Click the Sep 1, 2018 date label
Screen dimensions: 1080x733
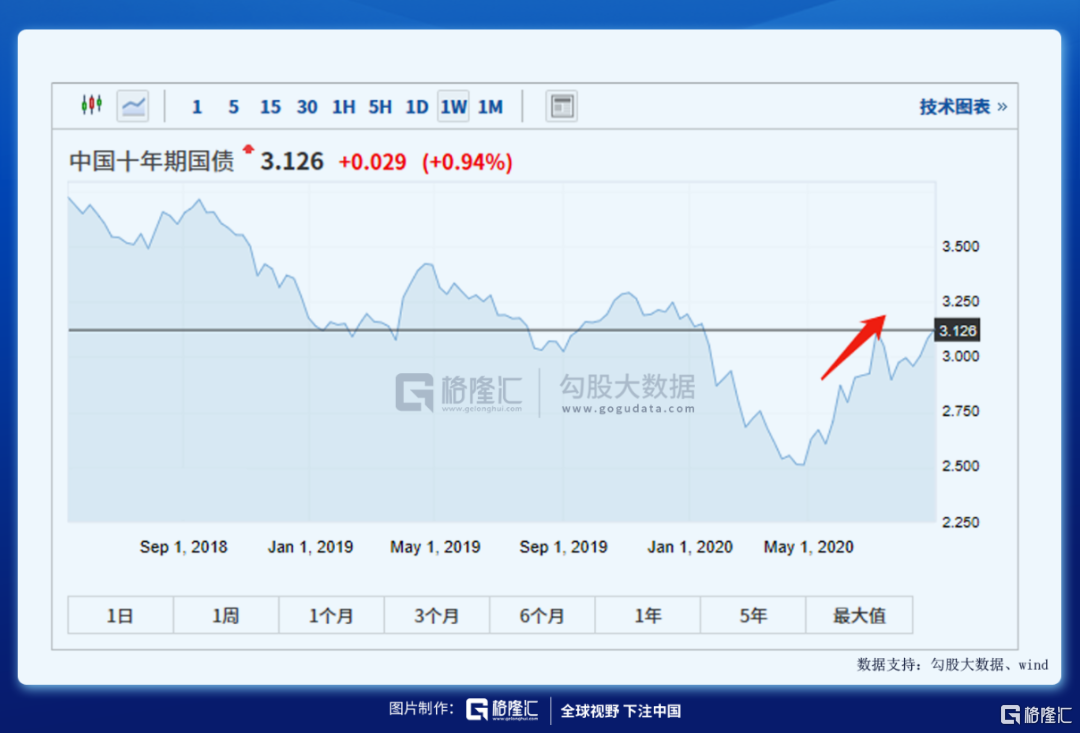point(183,547)
